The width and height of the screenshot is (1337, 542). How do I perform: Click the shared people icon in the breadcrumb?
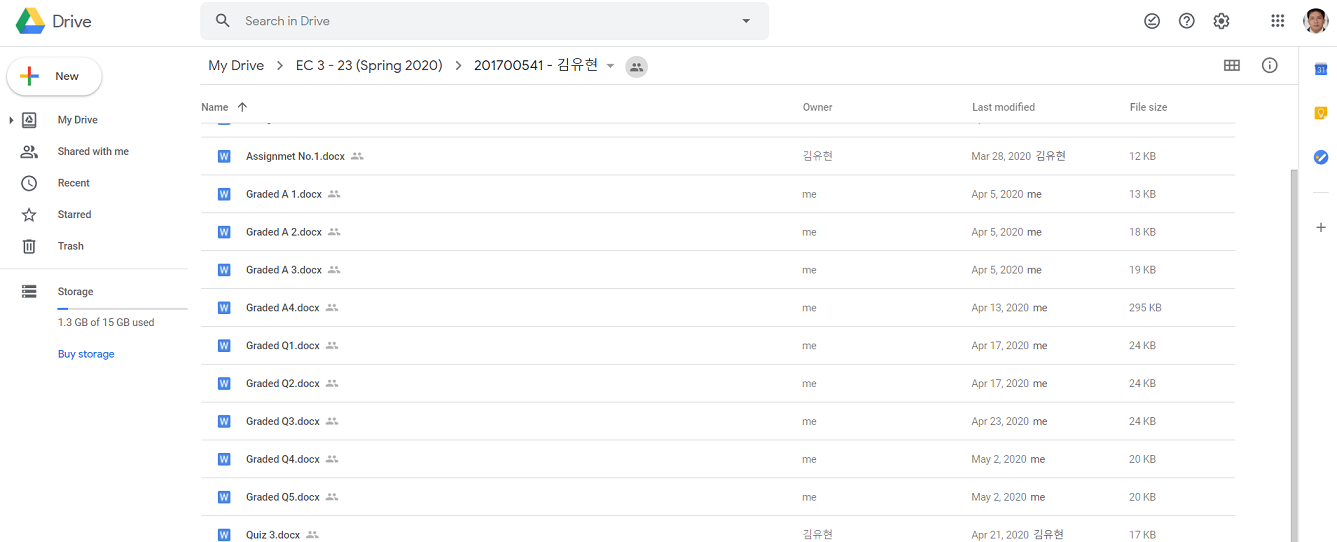636,67
